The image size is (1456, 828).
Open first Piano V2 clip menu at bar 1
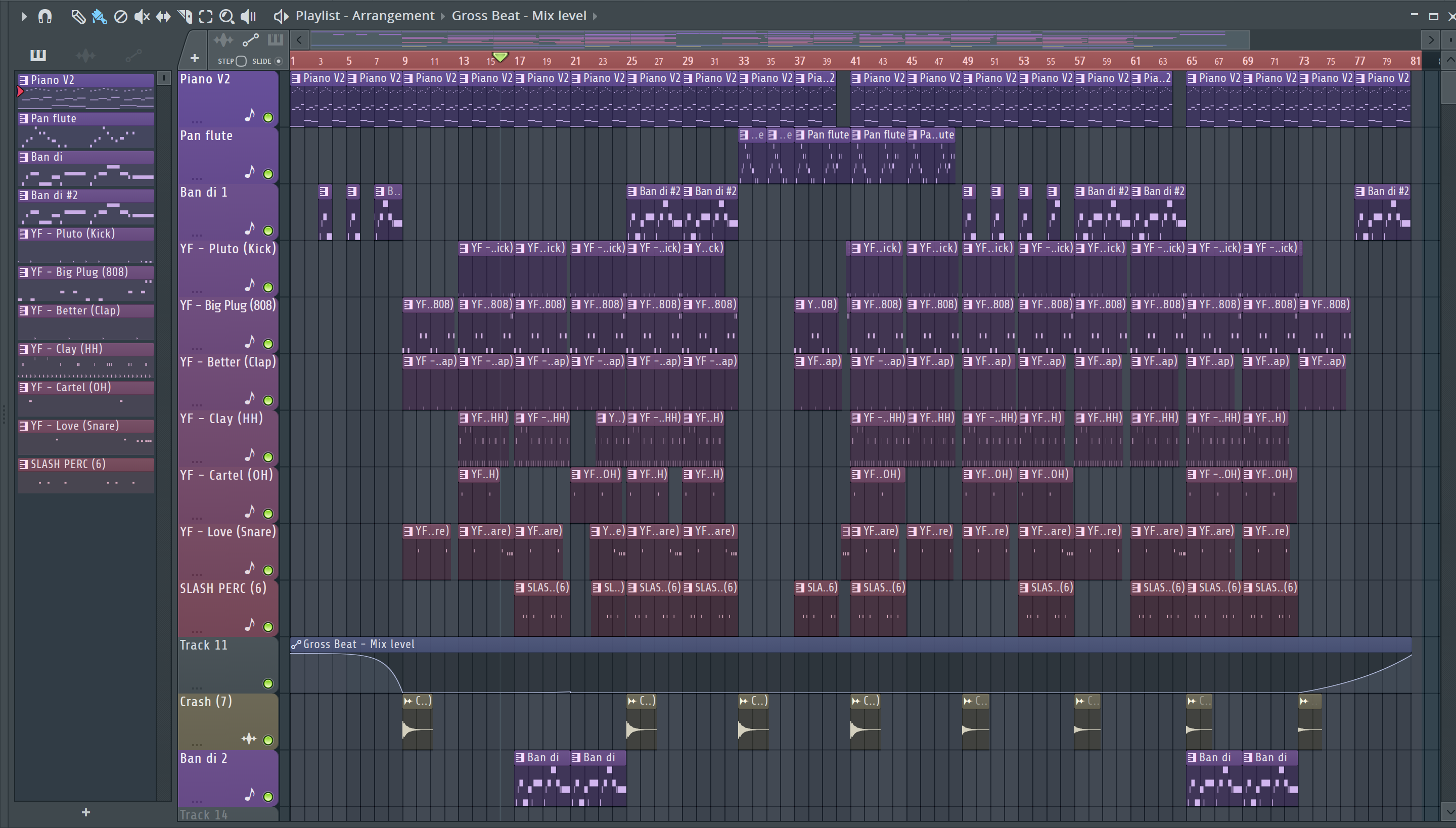[296, 78]
